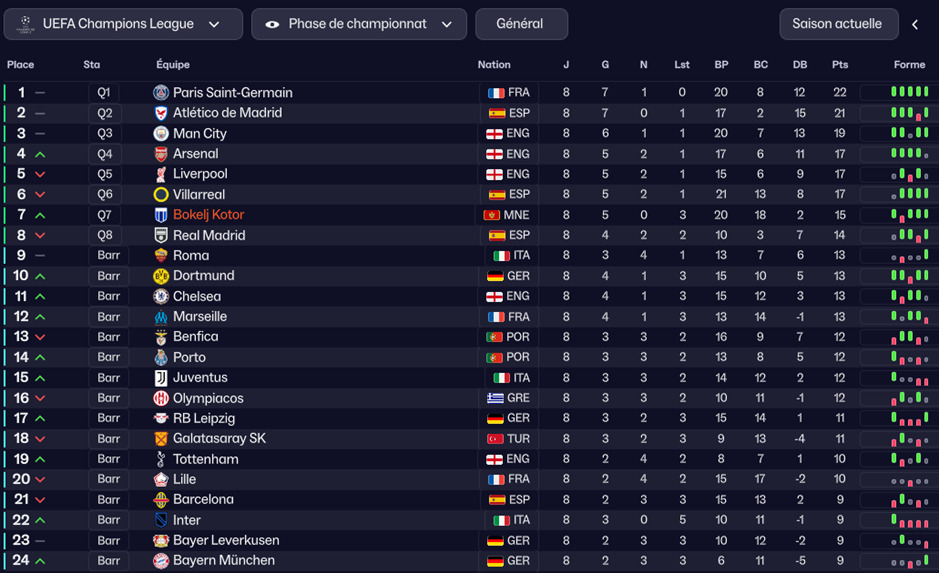Click the Tottenham club crest
Image resolution: width=939 pixels, height=573 pixels.
[x=161, y=459]
